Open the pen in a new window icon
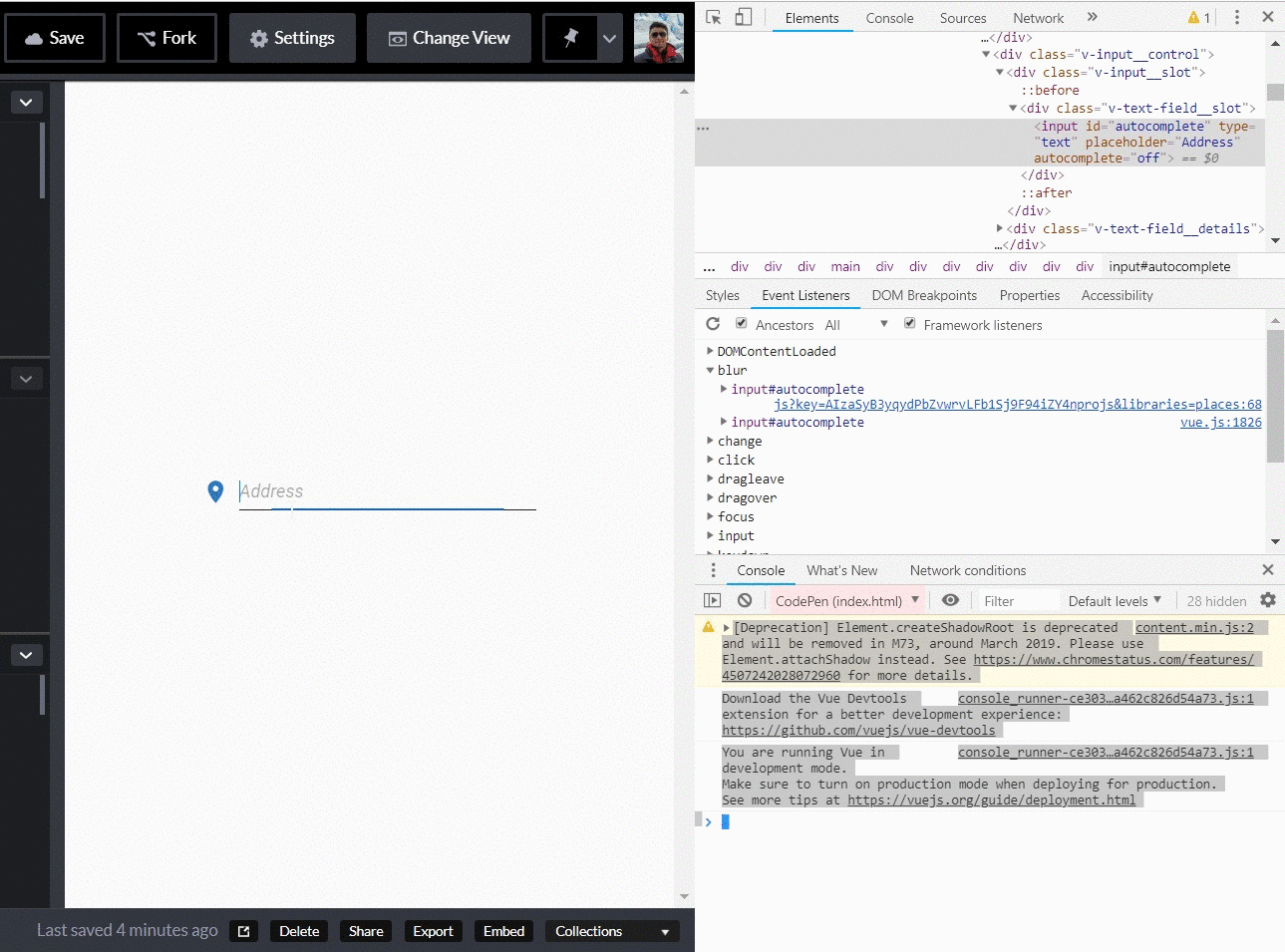Viewport: 1285px width, 952px height. click(x=244, y=931)
